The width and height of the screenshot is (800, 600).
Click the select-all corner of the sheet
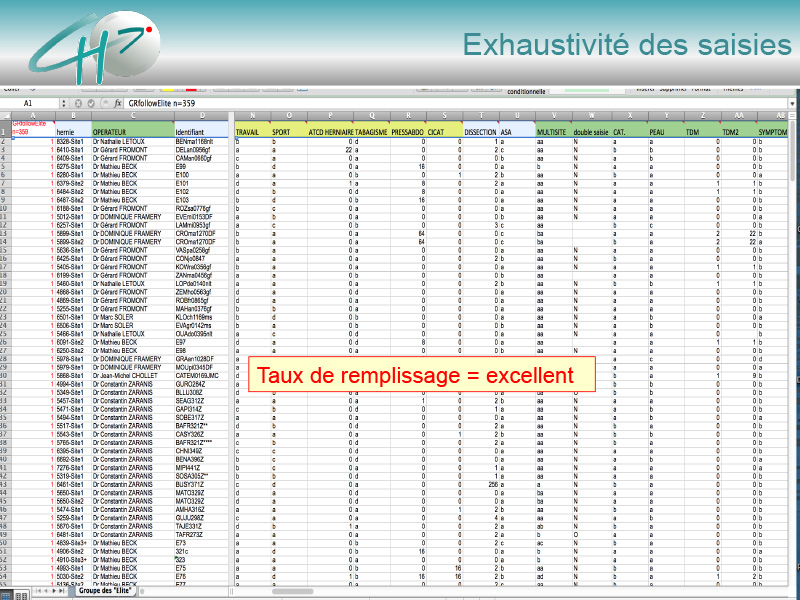(5, 116)
